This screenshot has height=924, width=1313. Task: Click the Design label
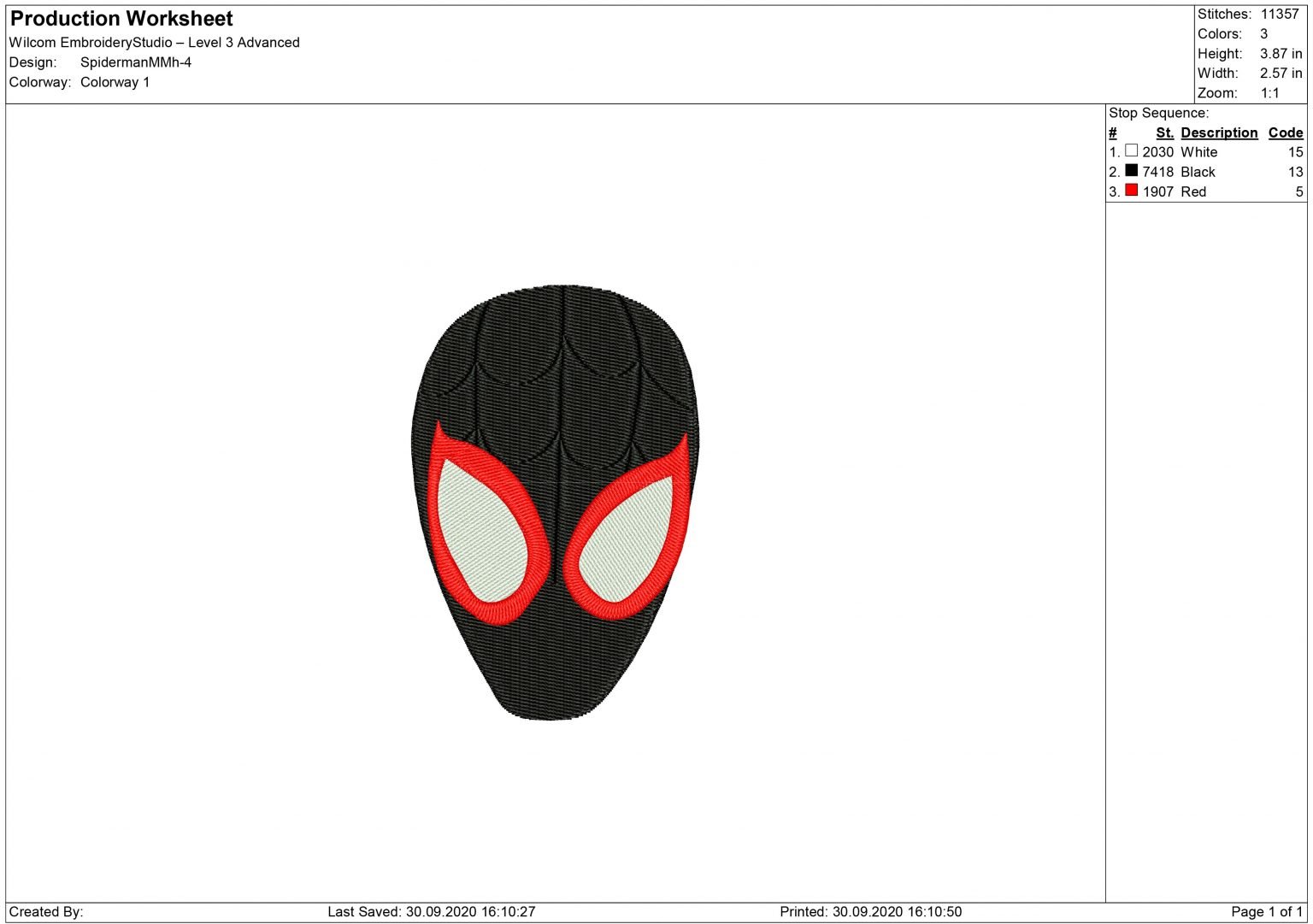click(32, 62)
